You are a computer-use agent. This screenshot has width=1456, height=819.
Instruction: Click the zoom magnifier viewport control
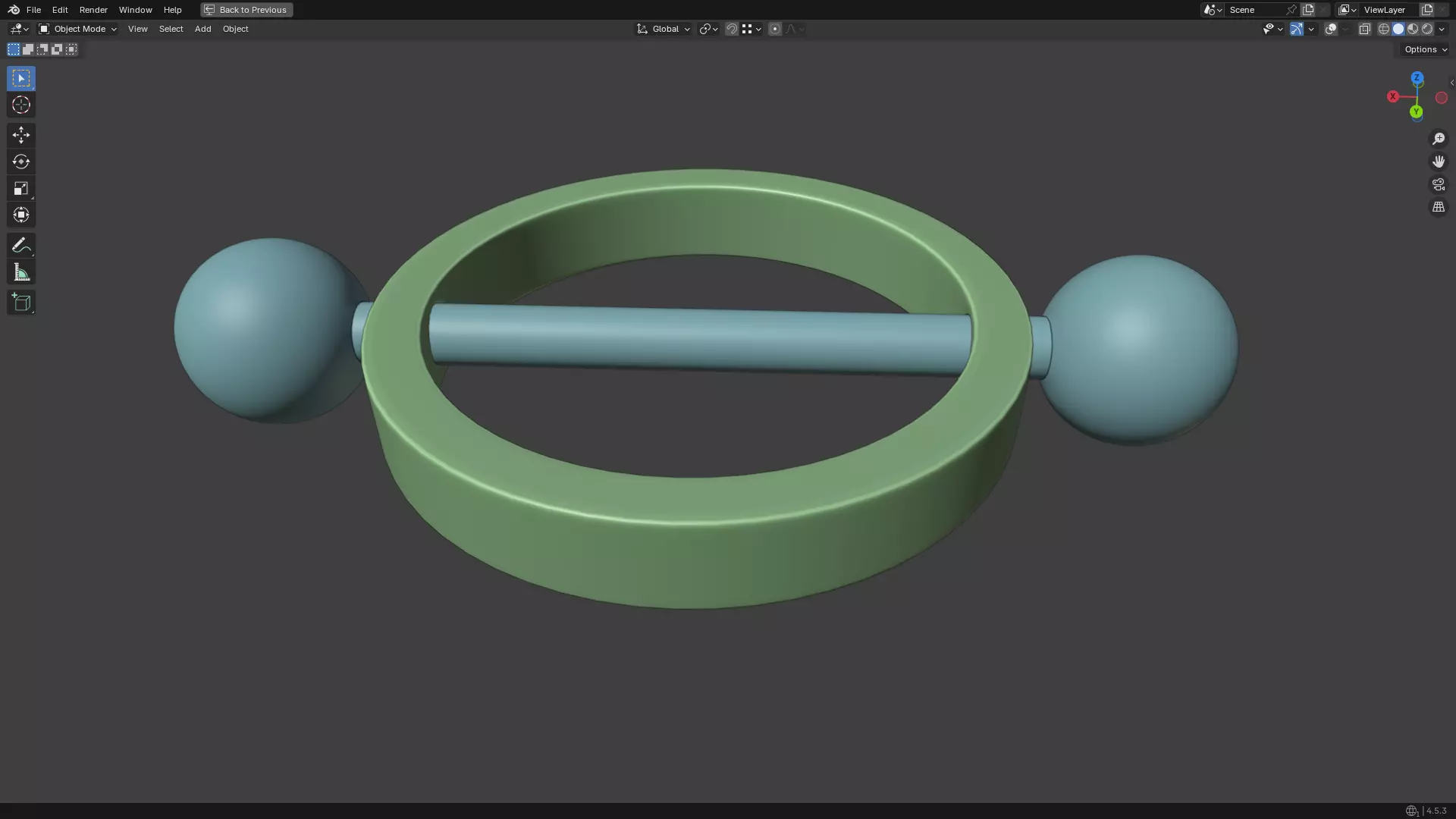pos(1439,139)
